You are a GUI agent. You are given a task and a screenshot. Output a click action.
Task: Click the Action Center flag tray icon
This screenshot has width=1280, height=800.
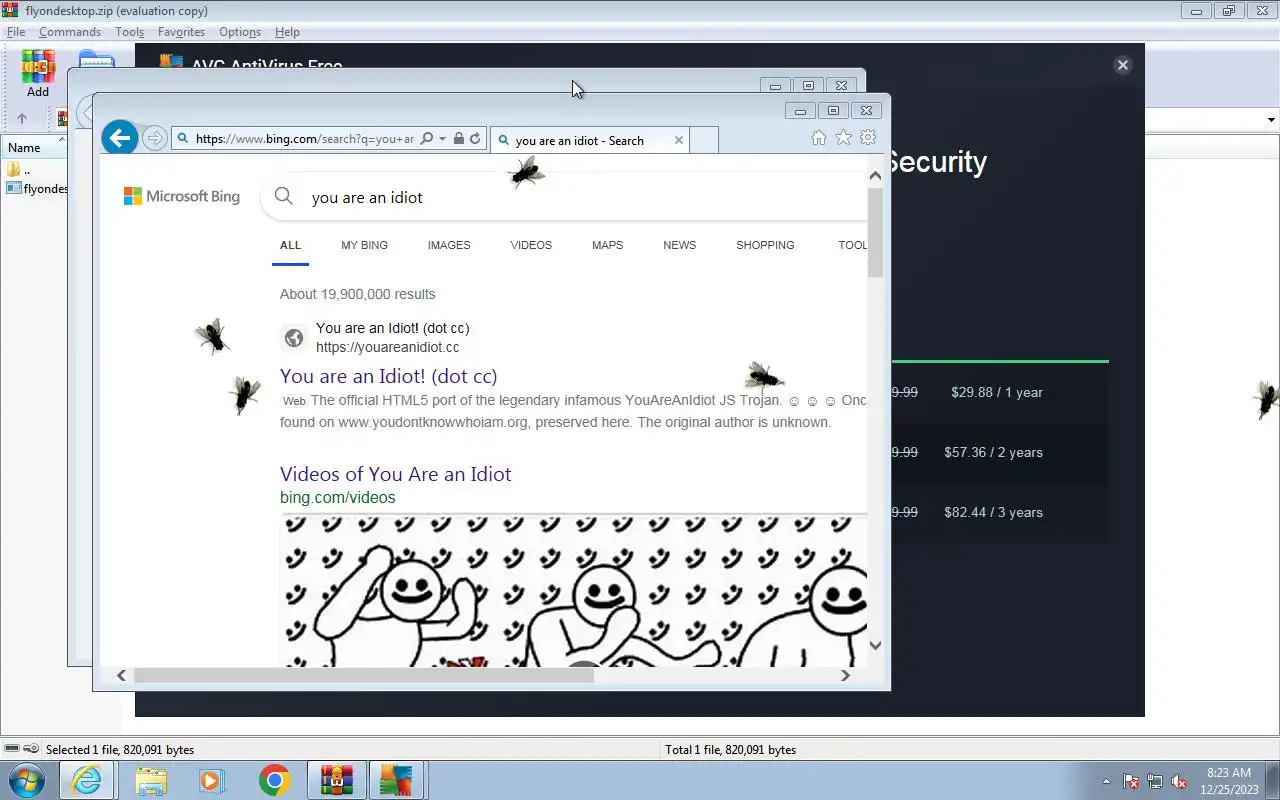tap(1131, 782)
